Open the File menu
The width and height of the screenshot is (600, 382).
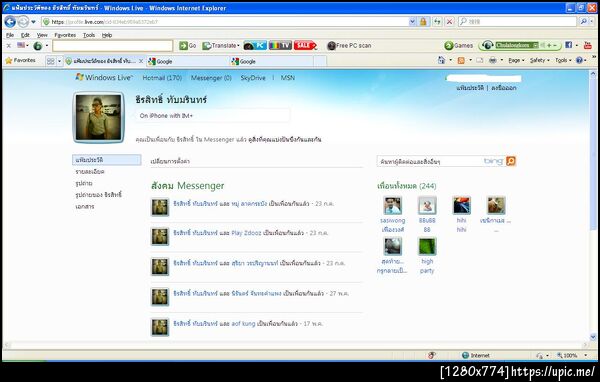pyautogui.click(x=10, y=35)
